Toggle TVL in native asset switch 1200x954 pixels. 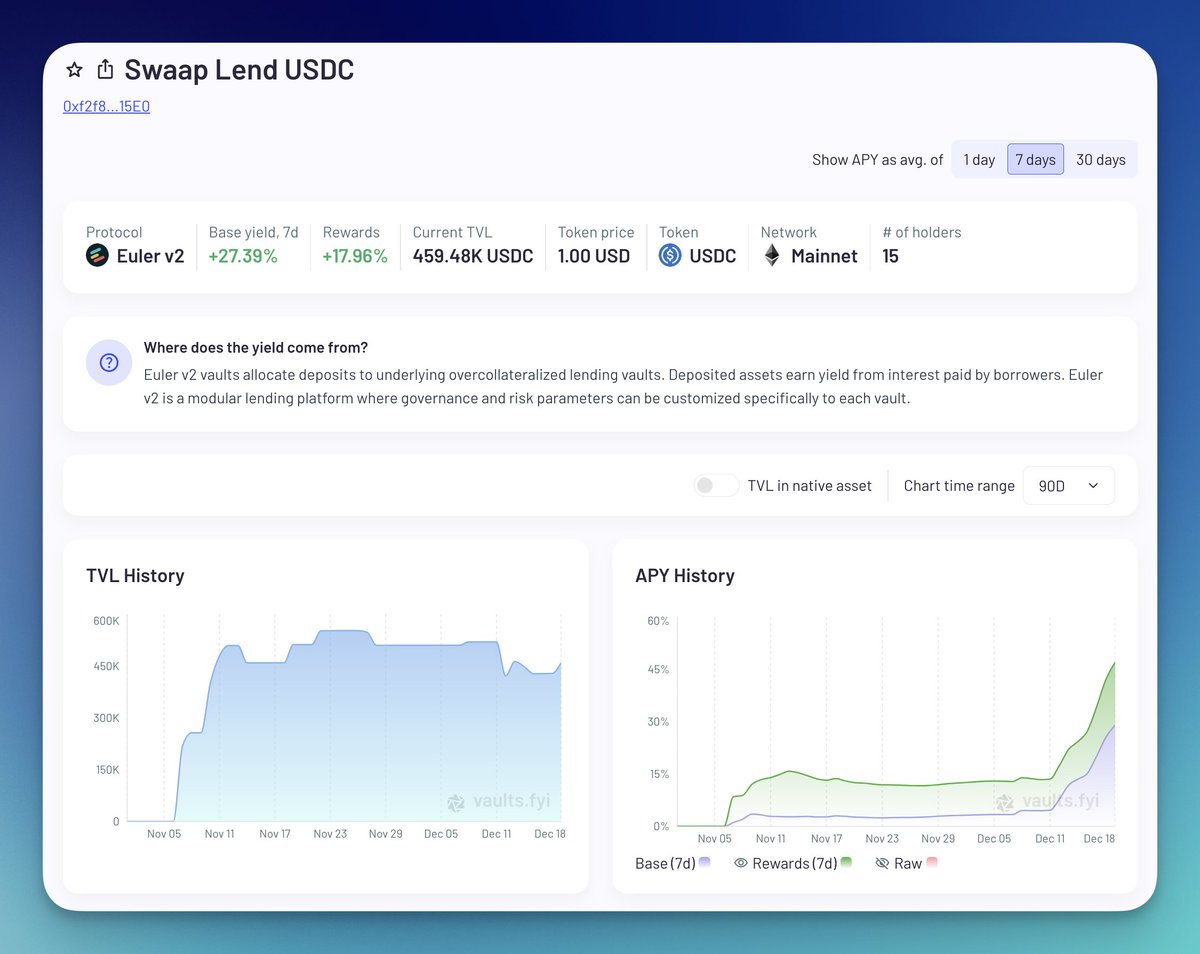point(716,485)
